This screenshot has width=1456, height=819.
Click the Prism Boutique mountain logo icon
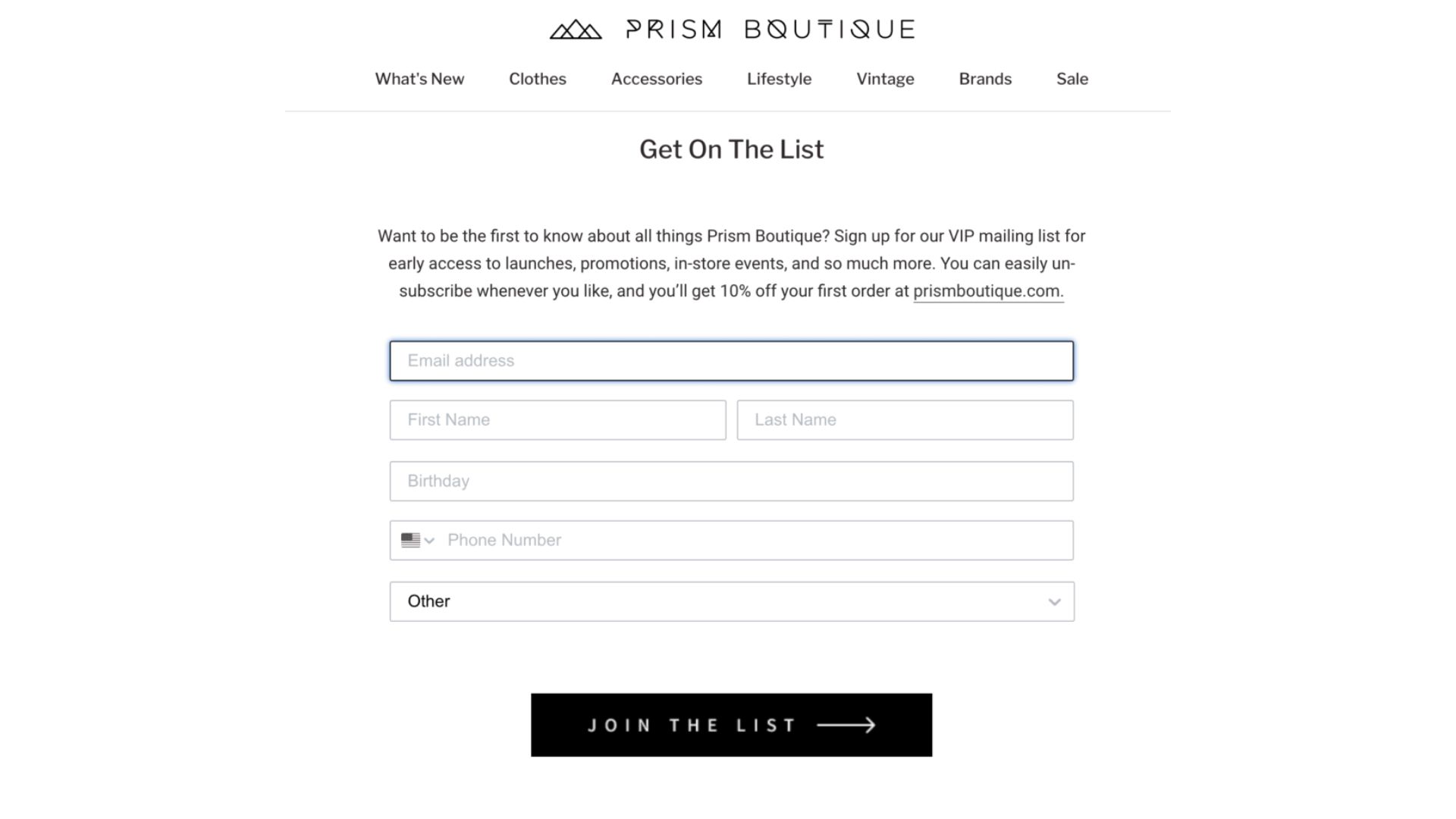576,30
